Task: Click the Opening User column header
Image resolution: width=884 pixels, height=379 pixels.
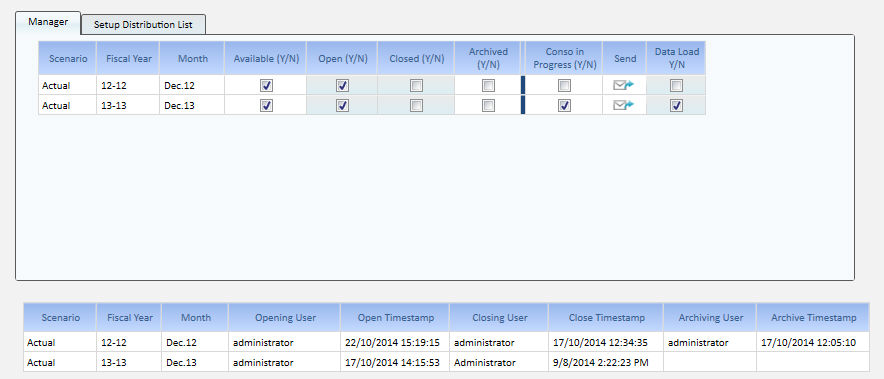Action: point(285,318)
